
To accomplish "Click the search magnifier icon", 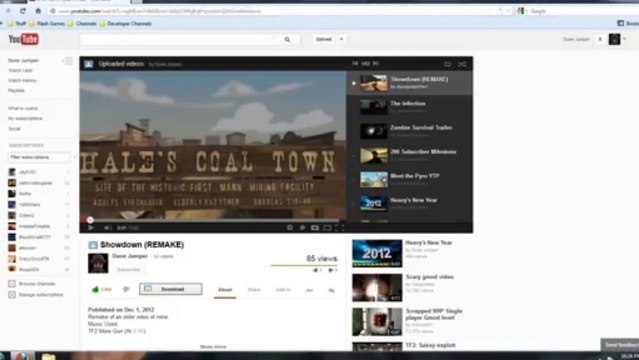I will pyautogui.click(x=287, y=40).
